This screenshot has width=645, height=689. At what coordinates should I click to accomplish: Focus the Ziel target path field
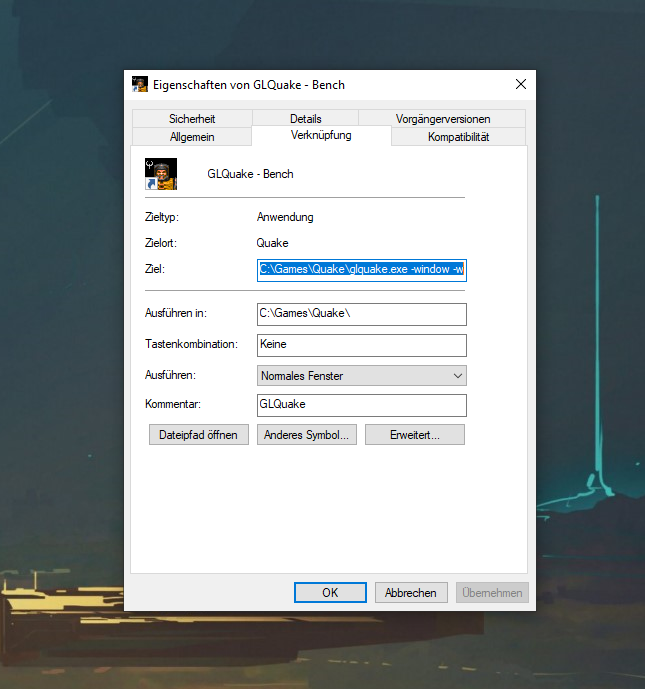pos(362,270)
